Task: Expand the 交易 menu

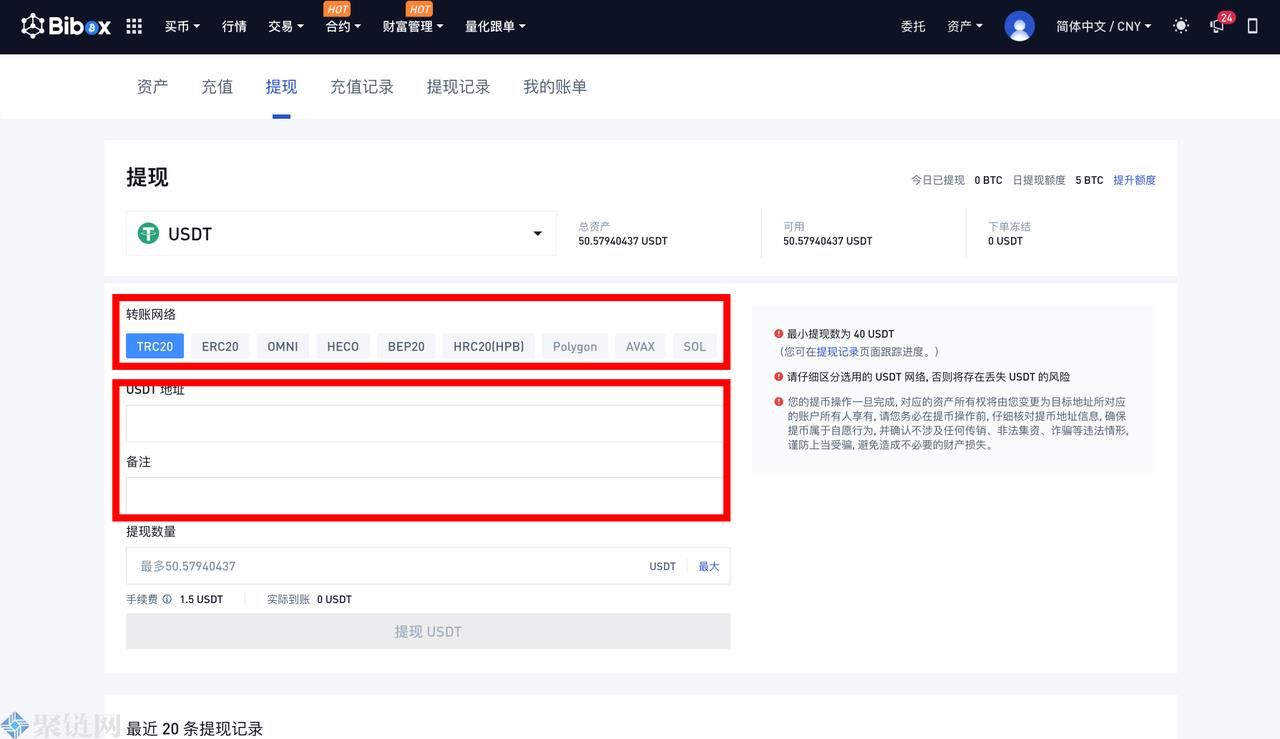Action: coord(285,26)
